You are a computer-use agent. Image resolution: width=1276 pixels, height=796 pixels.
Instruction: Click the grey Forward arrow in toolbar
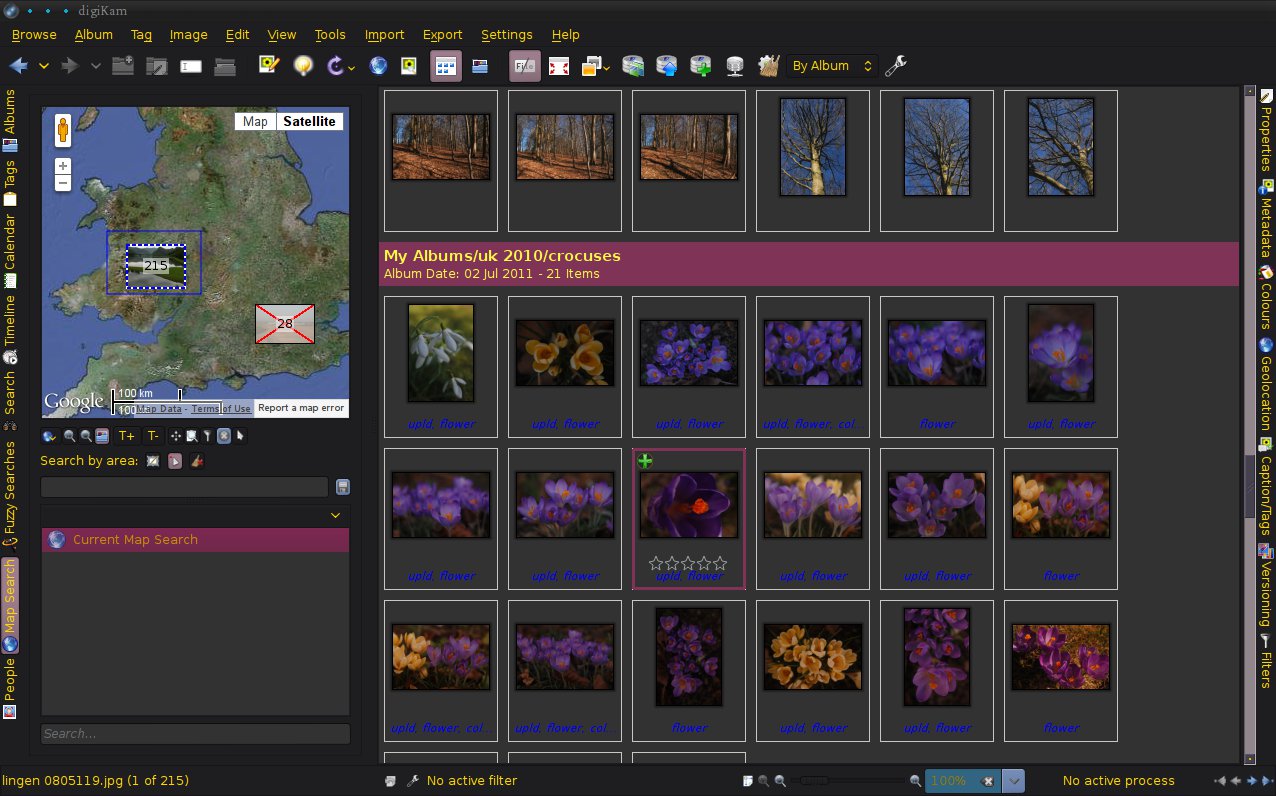(70, 66)
